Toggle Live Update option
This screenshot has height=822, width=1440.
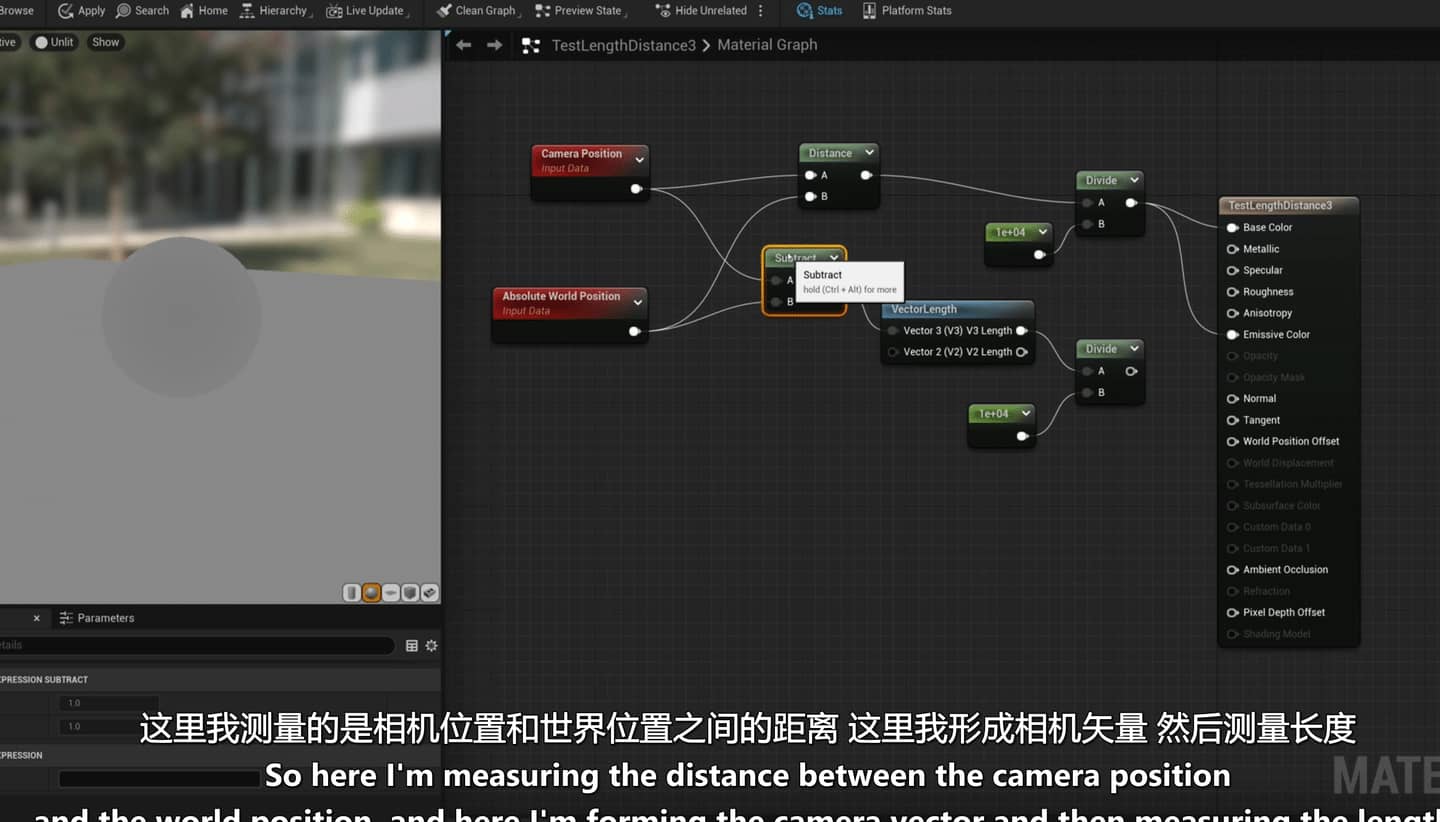point(366,11)
